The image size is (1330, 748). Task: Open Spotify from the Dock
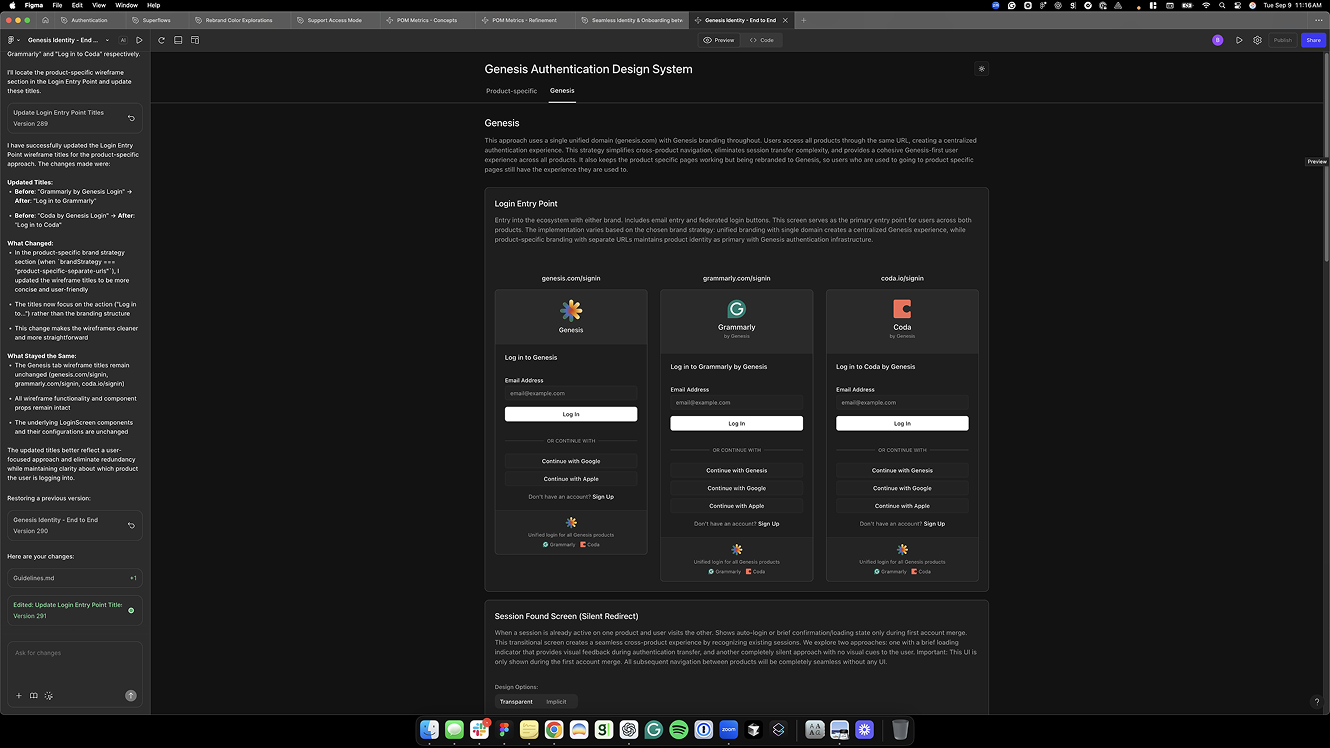click(x=678, y=730)
